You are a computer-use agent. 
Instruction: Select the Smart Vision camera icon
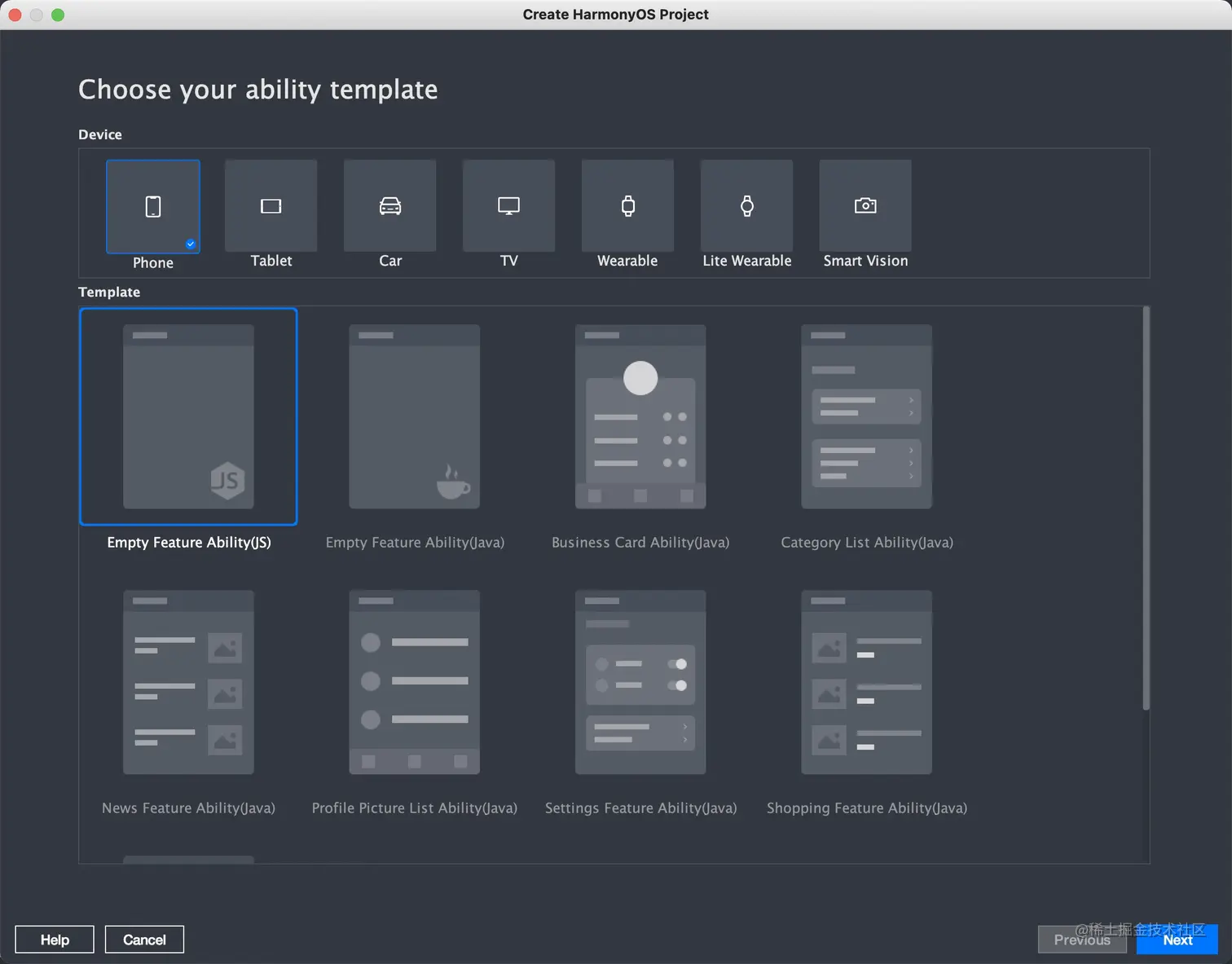tap(865, 206)
